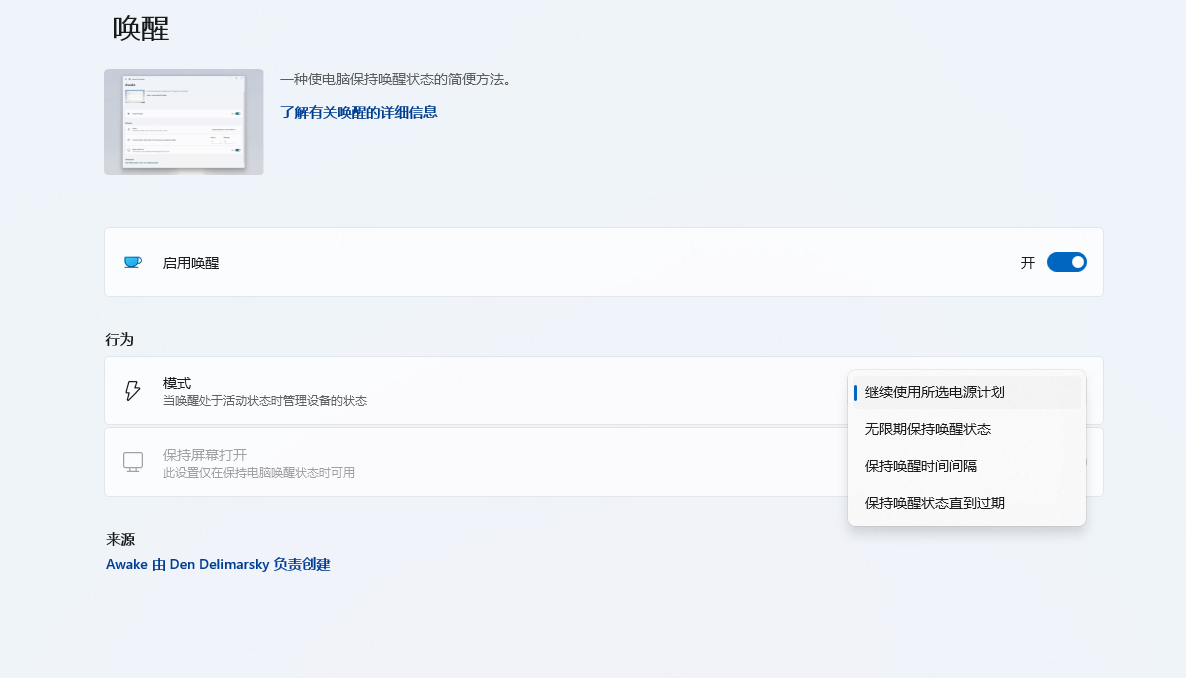Click the 行为 section heading
Screen dimensions: 1186x678
[x=120, y=340]
